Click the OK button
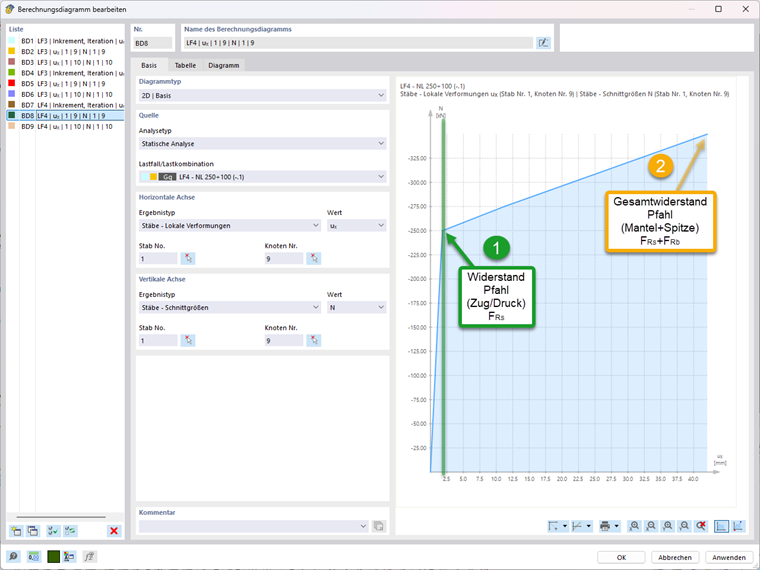Viewport: 760px width, 570px height. click(x=621, y=557)
